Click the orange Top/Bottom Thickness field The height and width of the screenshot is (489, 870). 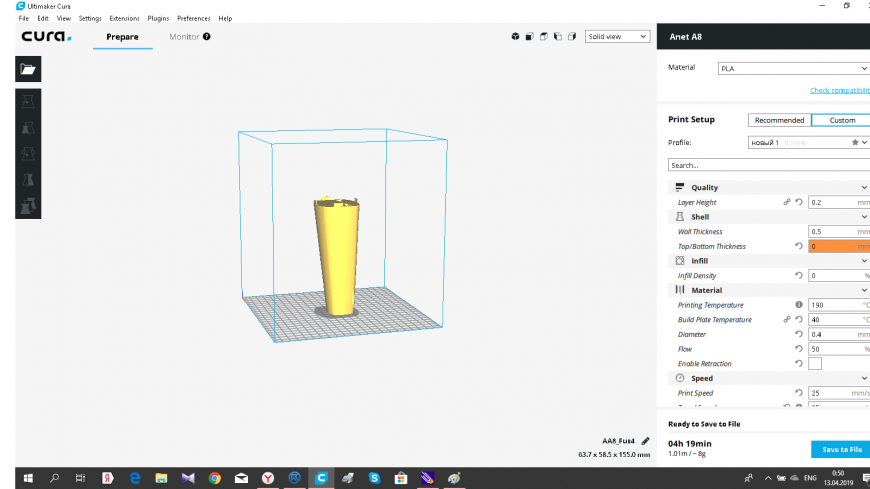pos(839,246)
